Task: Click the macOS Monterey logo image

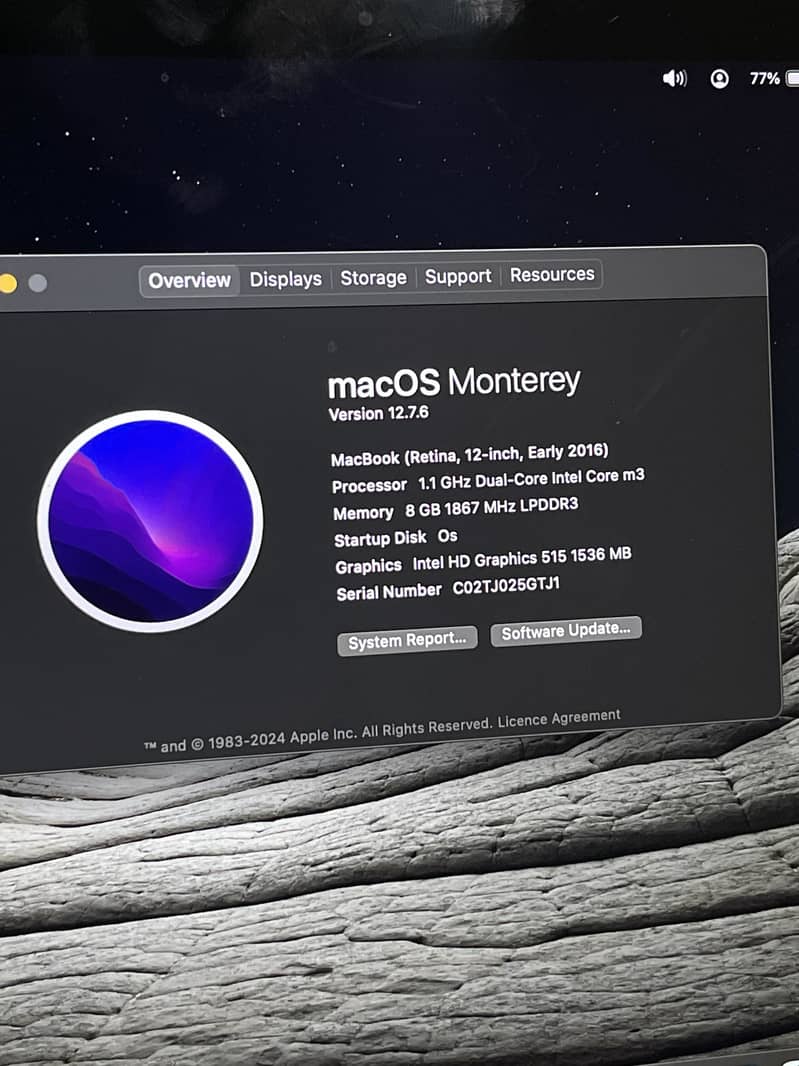Action: click(x=150, y=521)
